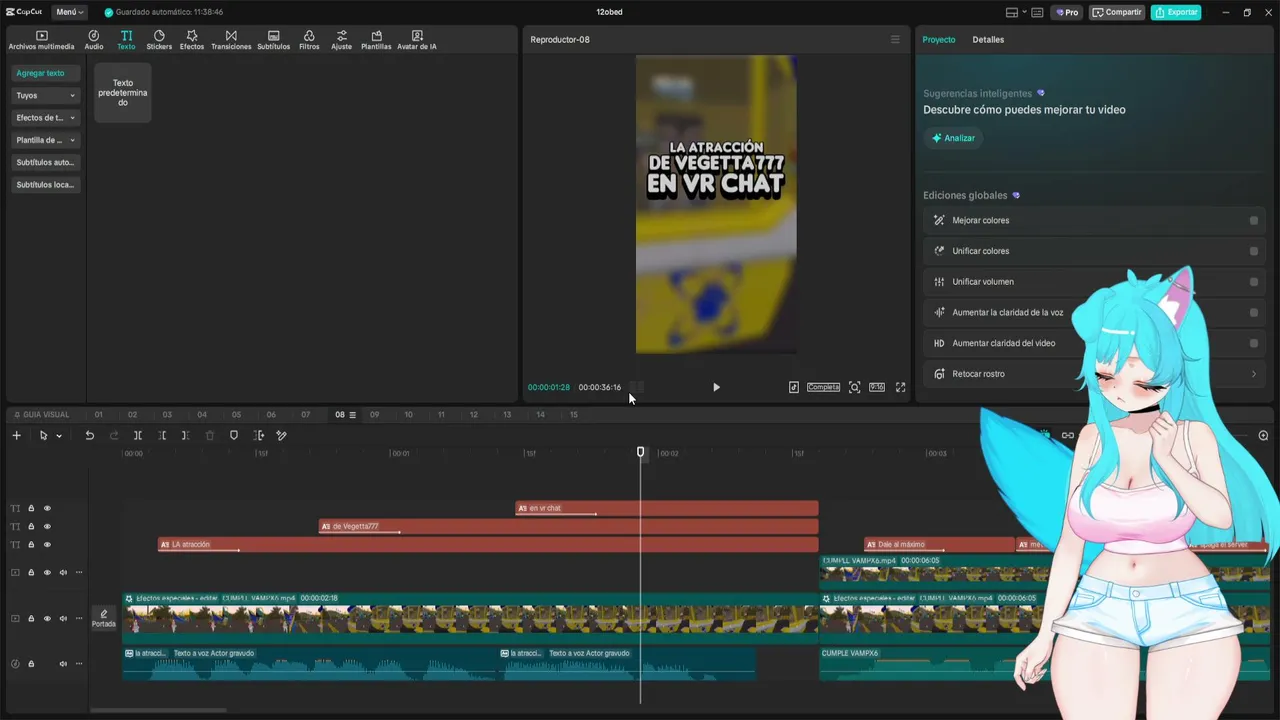Open the player's scan-frame preview icon
Viewport: 1280px width, 720px height.
854,387
